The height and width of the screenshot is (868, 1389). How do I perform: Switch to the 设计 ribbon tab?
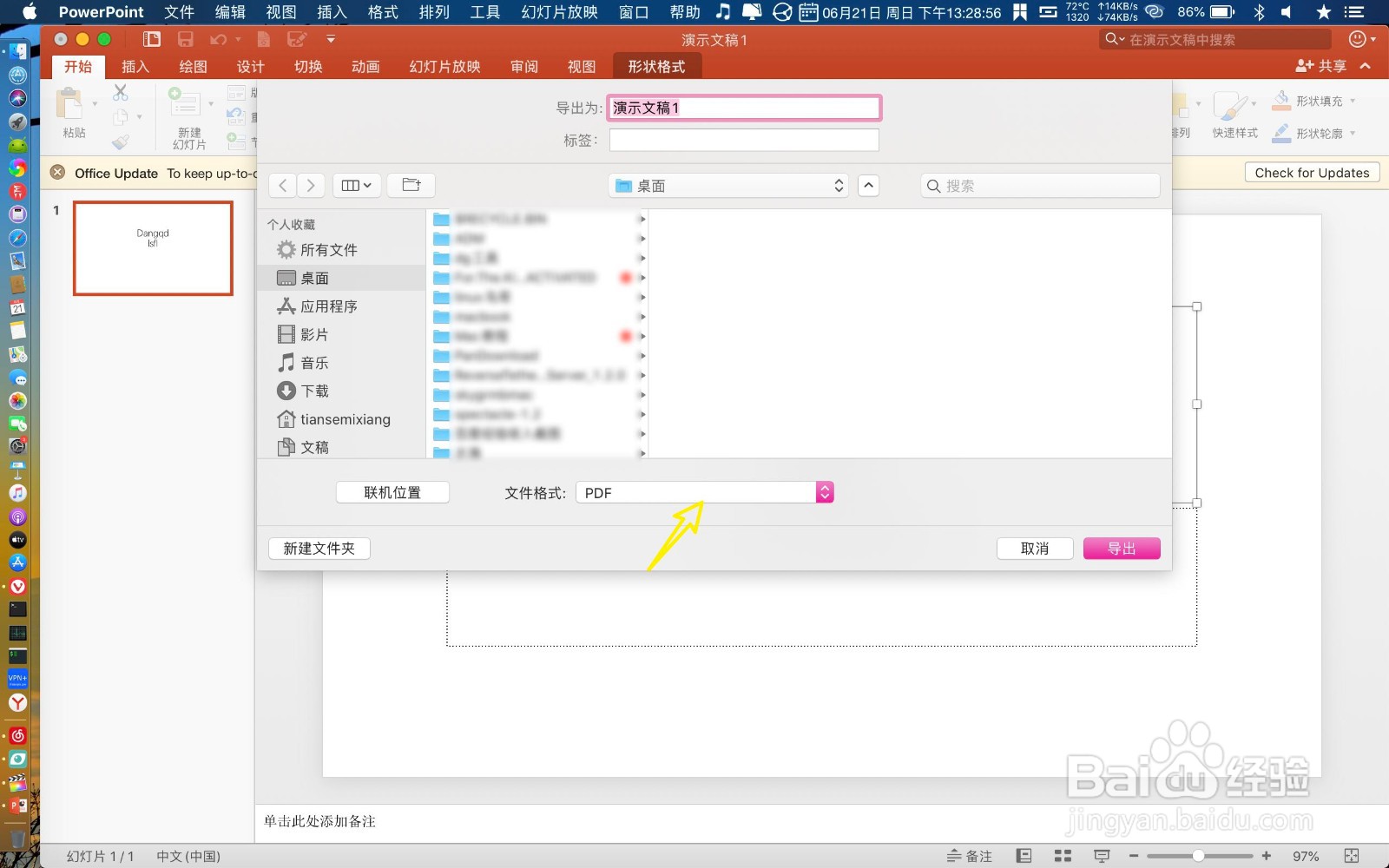tap(250, 66)
